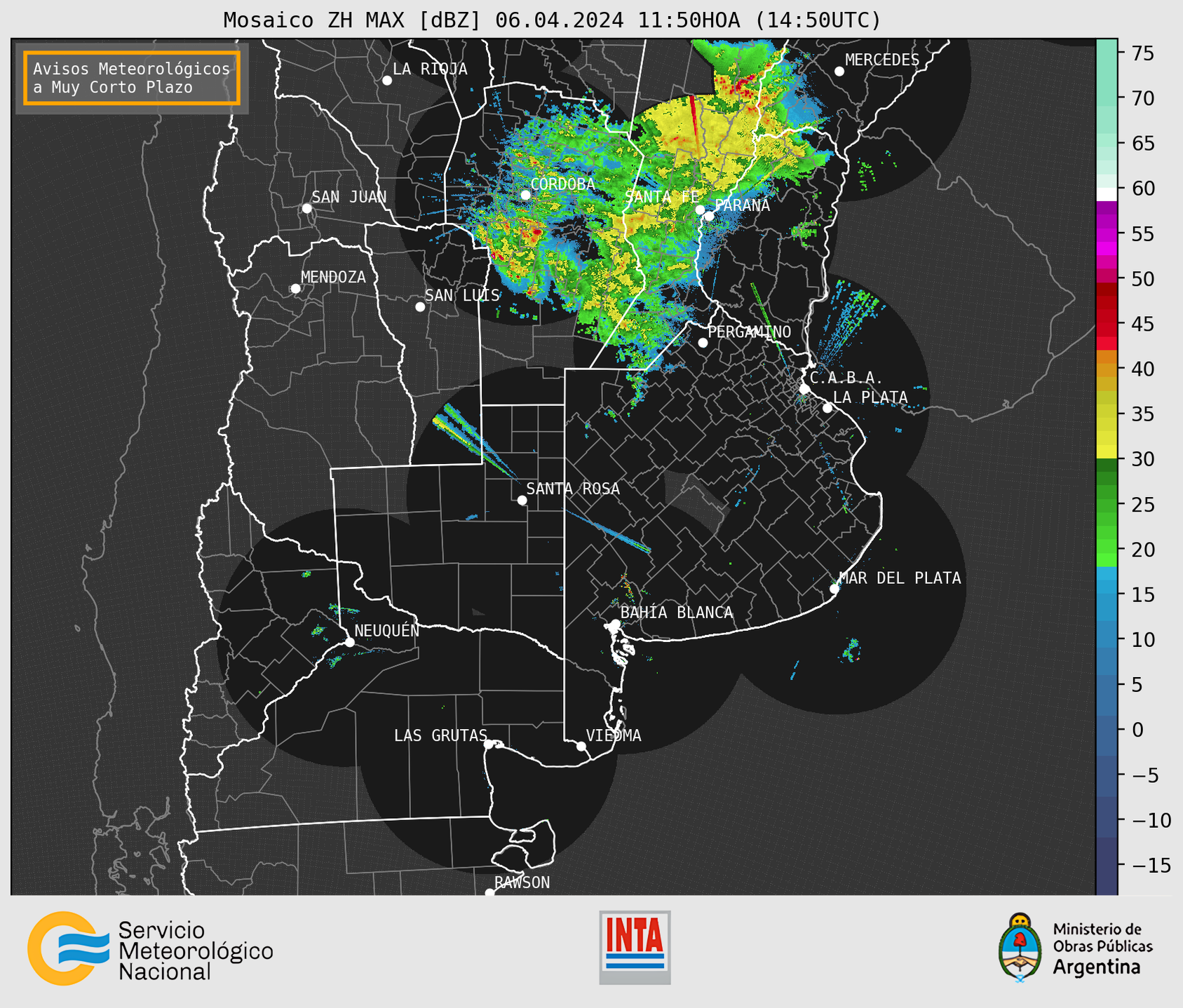Screen dimensions: 1183x1008
Task: Click the Argentina text in ministry logo
Action: tap(1096, 967)
